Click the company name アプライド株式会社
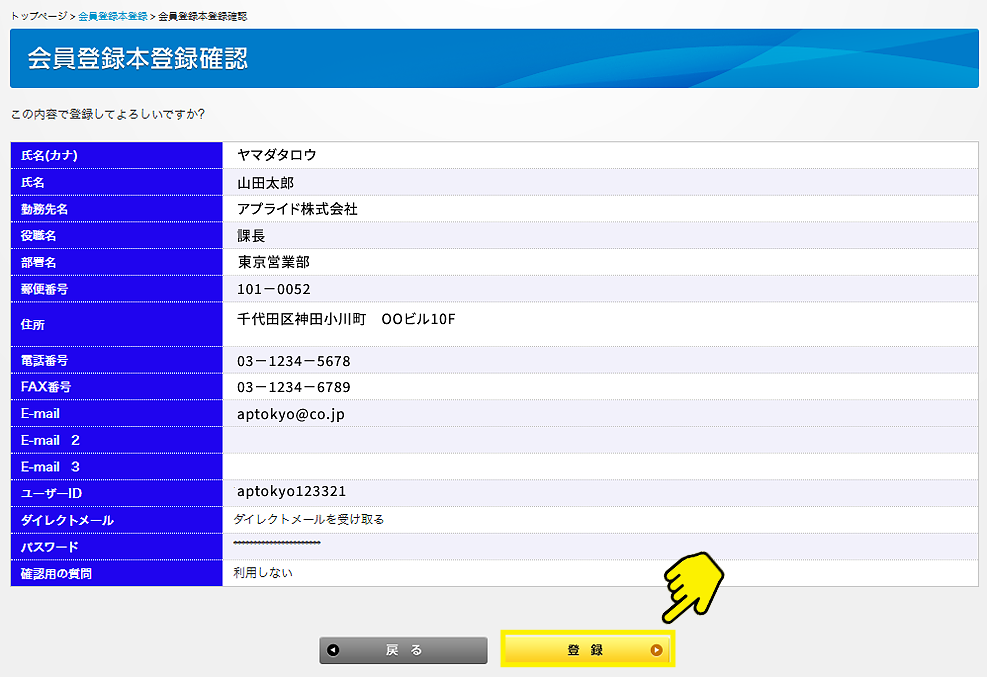This screenshot has width=987, height=677. click(x=297, y=209)
